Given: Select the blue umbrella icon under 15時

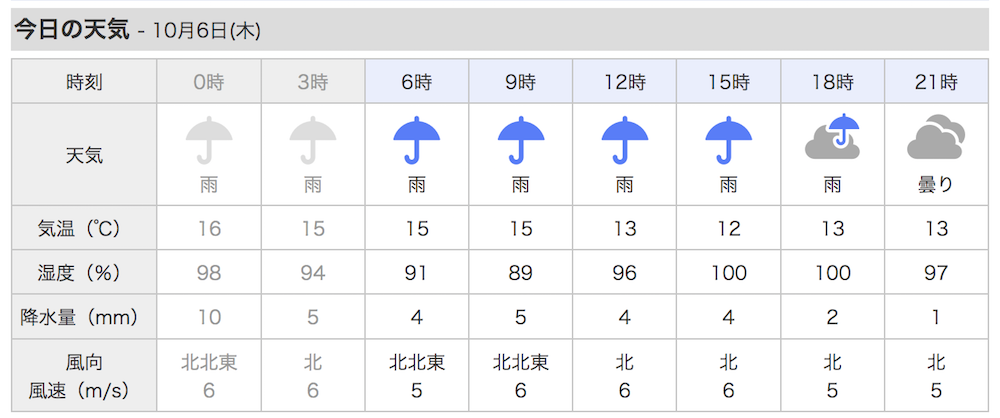Looking at the screenshot, I should pyautogui.click(x=728, y=140).
